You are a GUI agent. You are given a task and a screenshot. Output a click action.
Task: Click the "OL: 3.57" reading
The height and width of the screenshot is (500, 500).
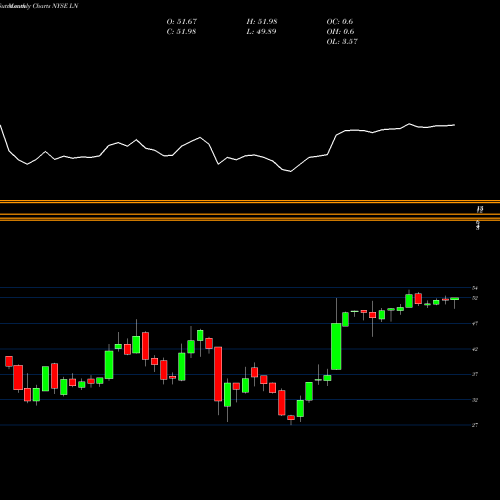342,42
